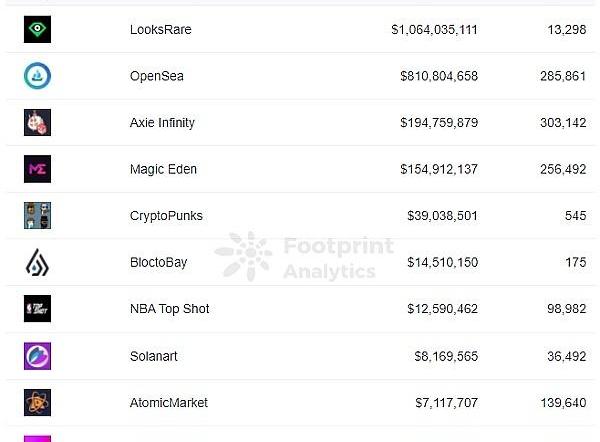Click the BloctoBay logo icon

pyautogui.click(x=37, y=262)
